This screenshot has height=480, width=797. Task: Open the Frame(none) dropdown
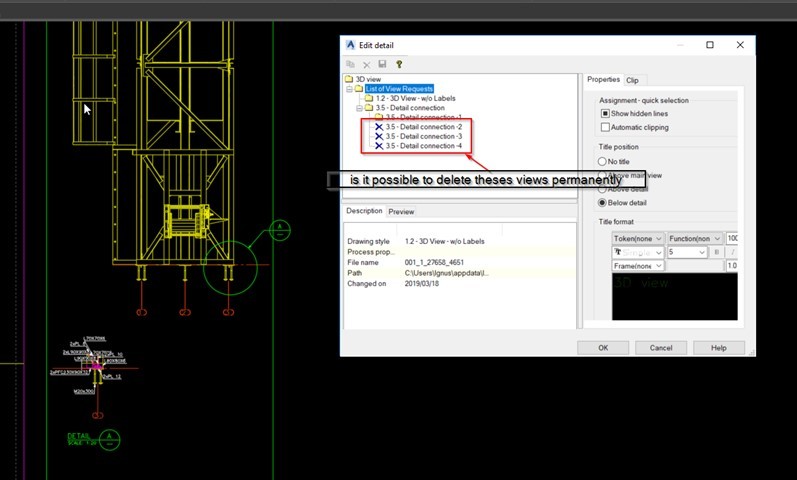pyautogui.click(x=637, y=265)
